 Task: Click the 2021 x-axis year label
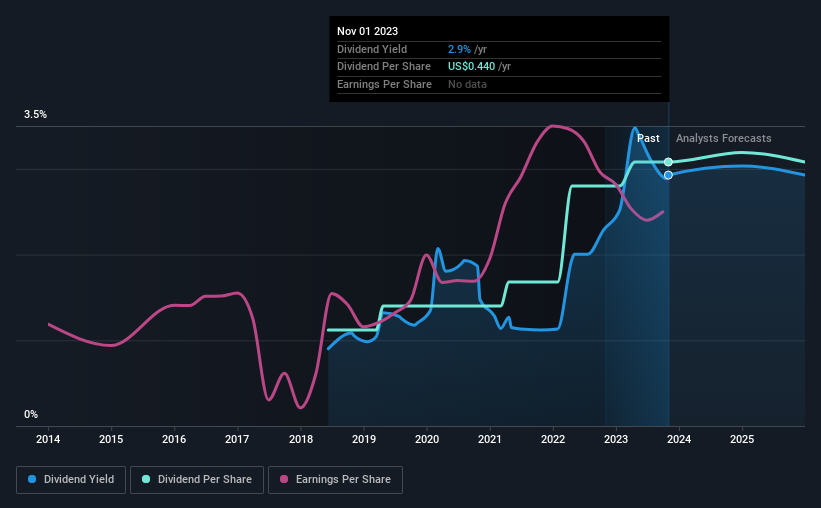tap(490, 439)
